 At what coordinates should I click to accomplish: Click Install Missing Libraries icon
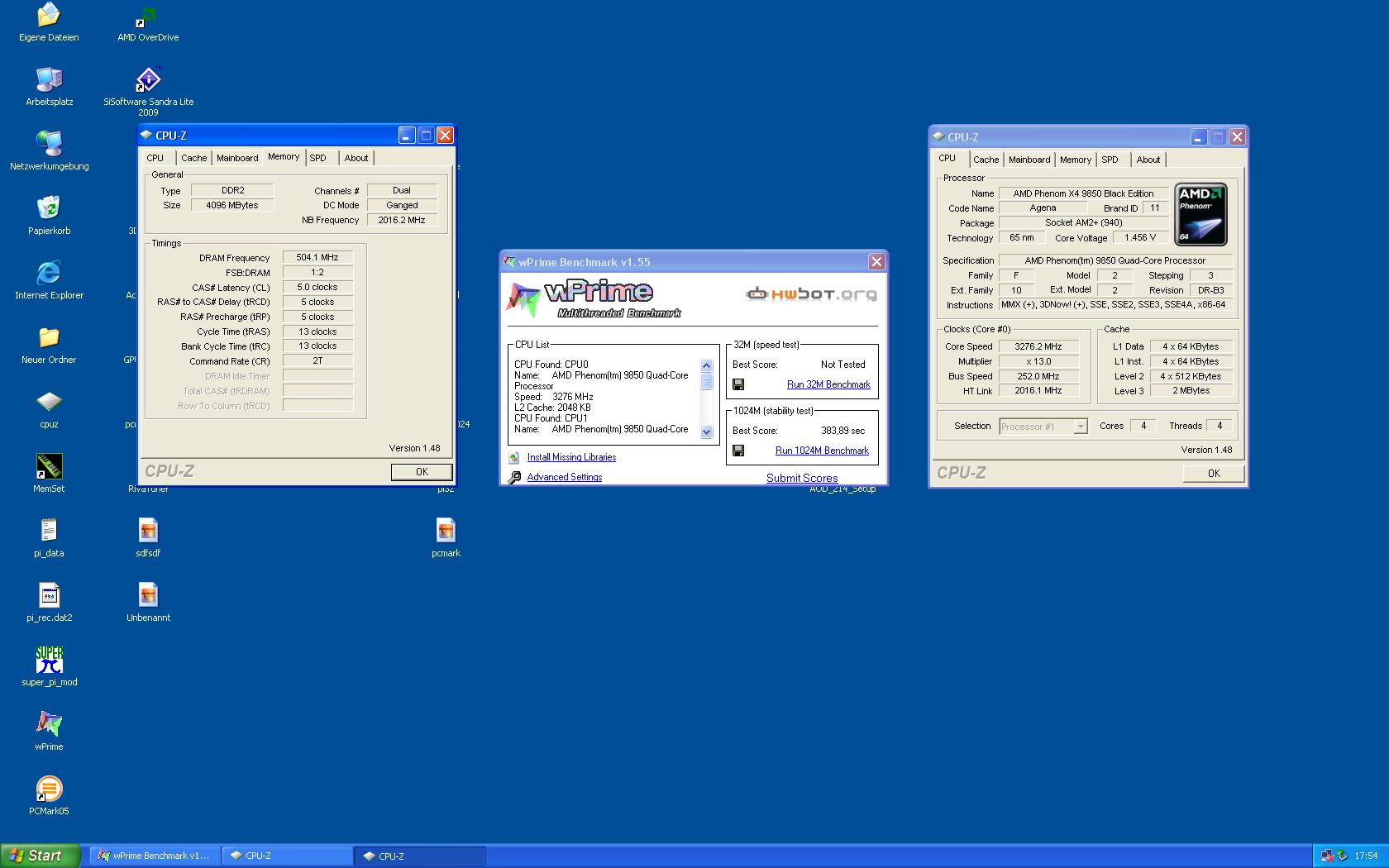coord(514,457)
